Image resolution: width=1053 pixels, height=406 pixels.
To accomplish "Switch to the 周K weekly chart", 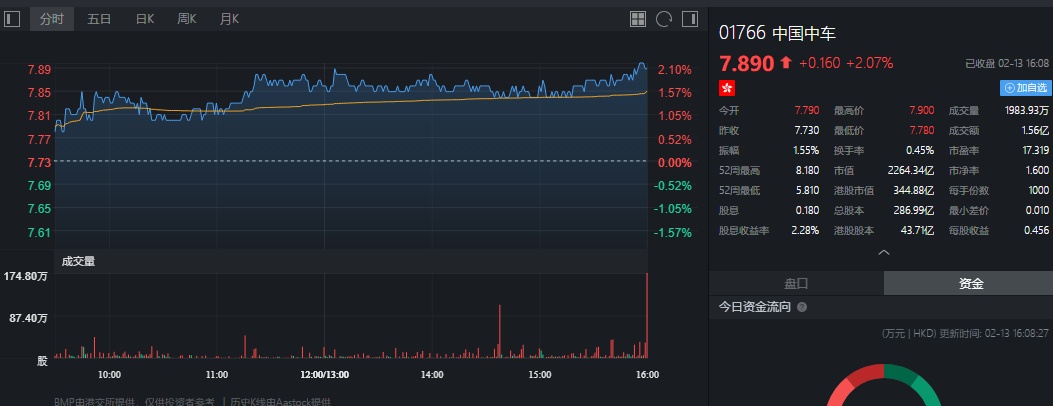I will pyautogui.click(x=187, y=19).
